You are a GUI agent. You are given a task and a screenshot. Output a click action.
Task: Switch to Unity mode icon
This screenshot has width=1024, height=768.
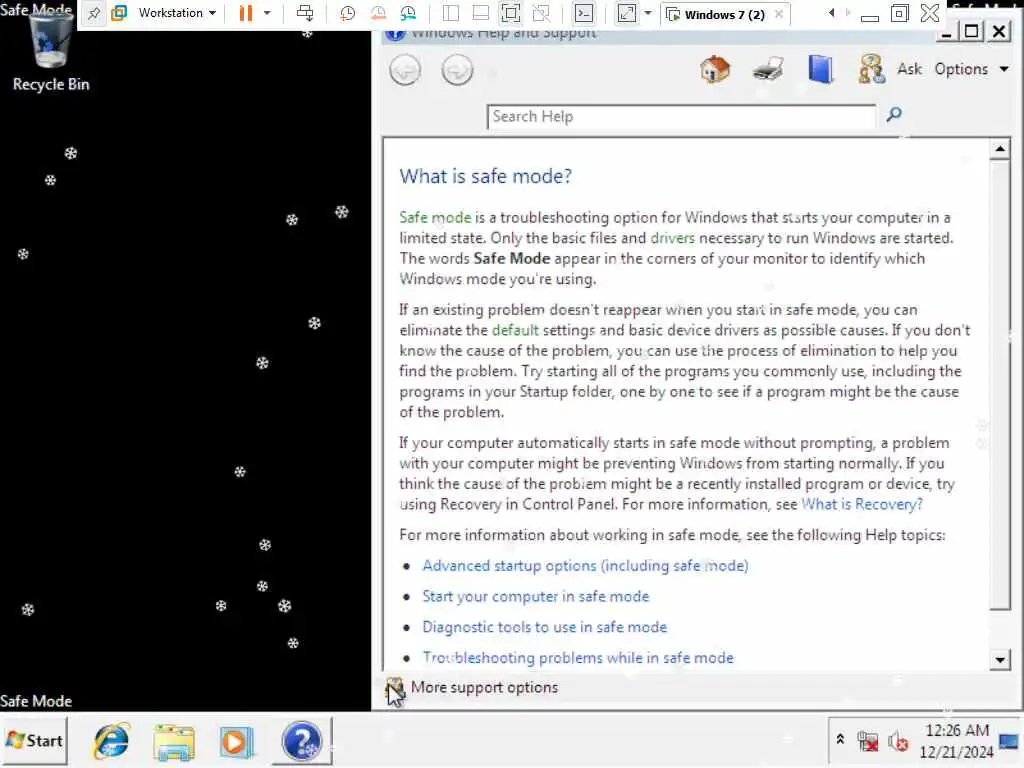[x=541, y=14]
